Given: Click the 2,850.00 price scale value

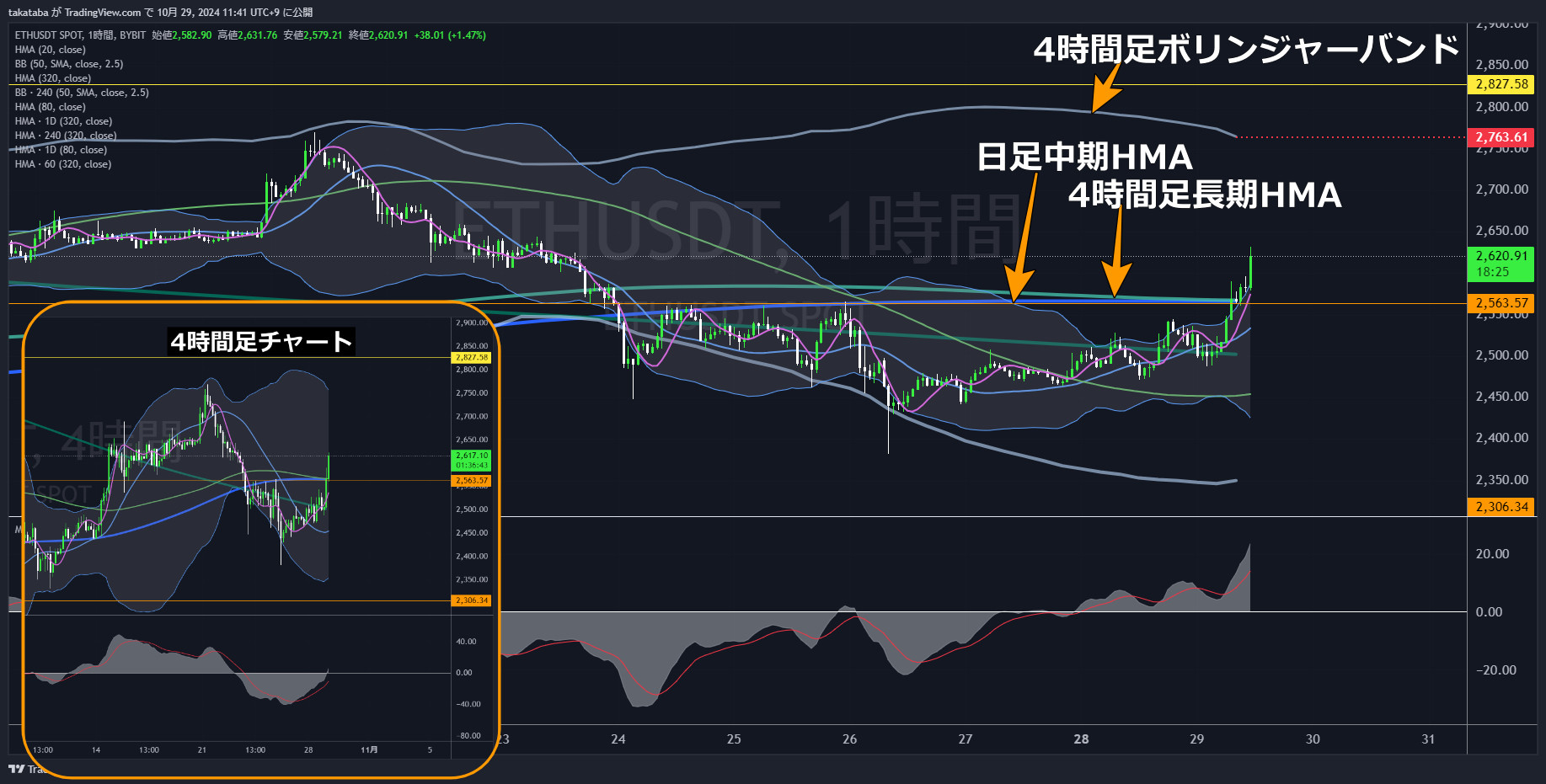Looking at the screenshot, I should [1501, 65].
